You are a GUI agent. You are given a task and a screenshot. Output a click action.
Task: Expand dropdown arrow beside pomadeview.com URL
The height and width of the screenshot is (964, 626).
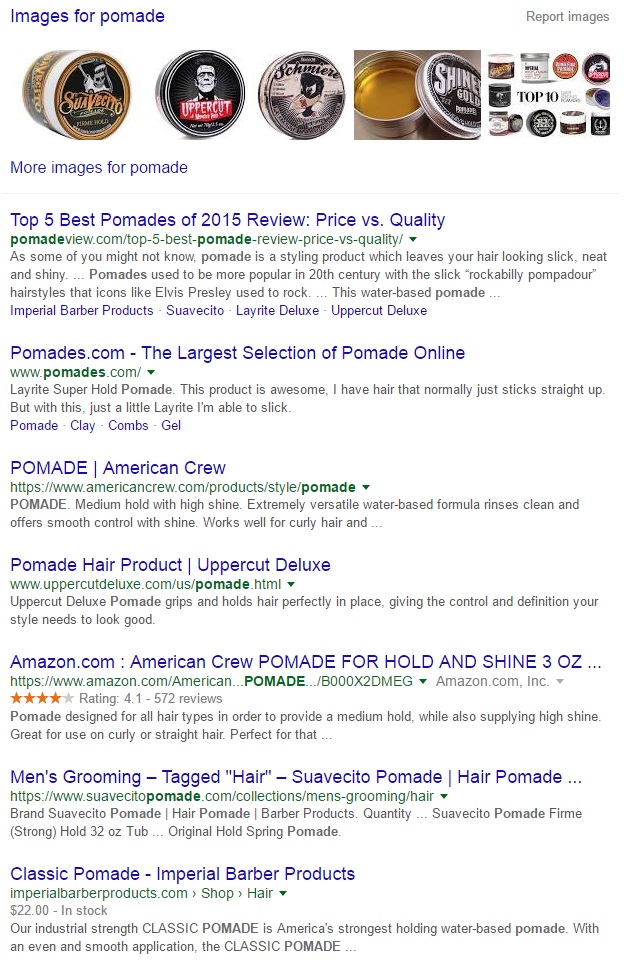pos(413,240)
